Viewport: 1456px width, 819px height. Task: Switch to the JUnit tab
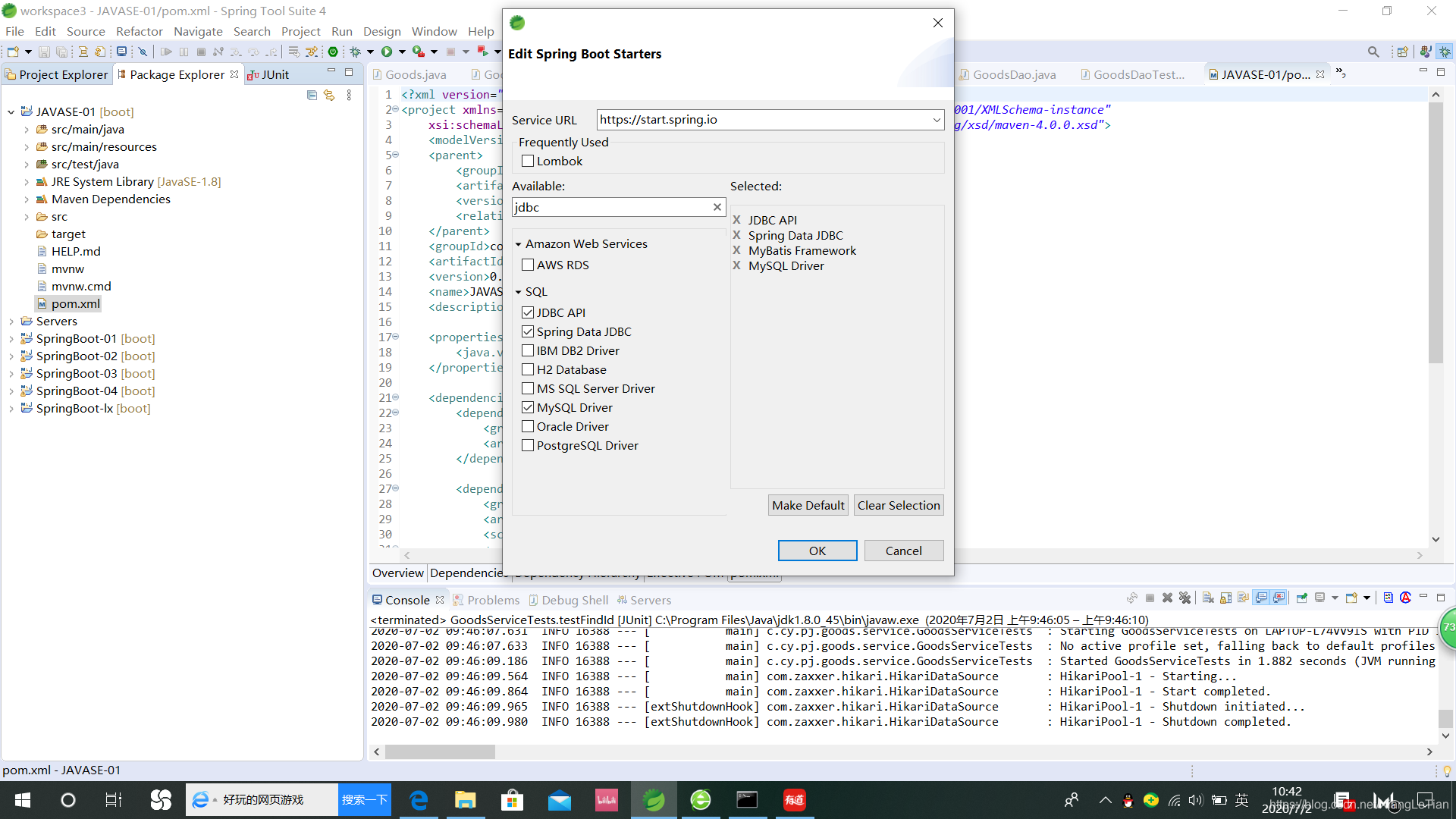268,74
